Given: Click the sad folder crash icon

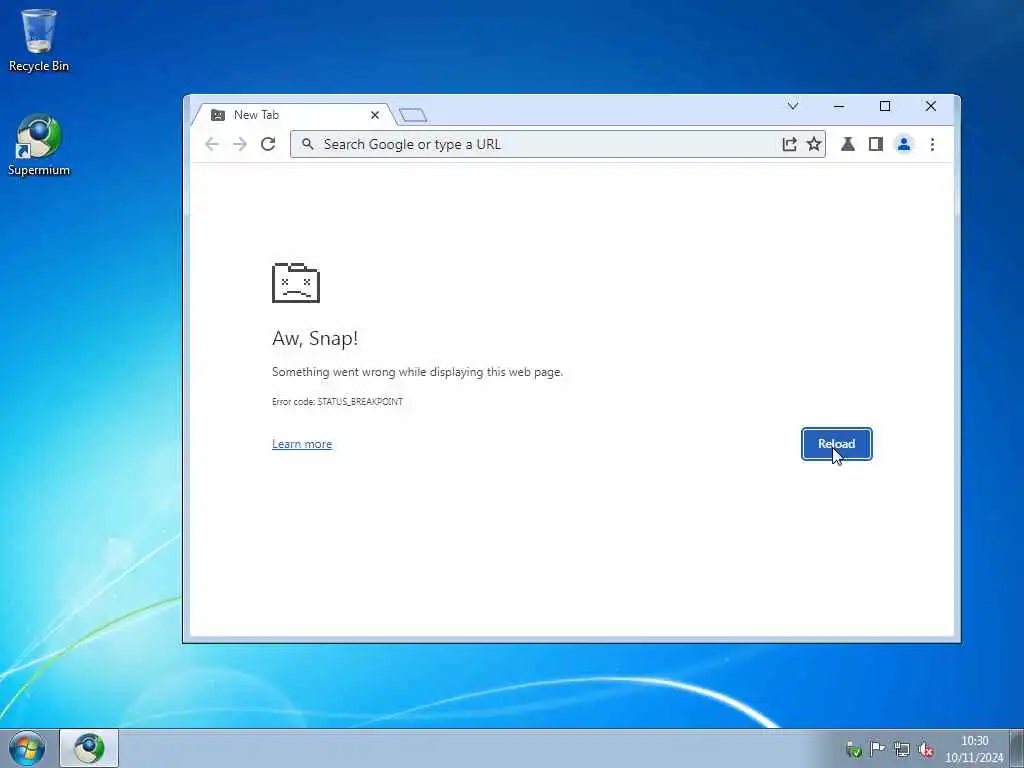Looking at the screenshot, I should [x=296, y=283].
